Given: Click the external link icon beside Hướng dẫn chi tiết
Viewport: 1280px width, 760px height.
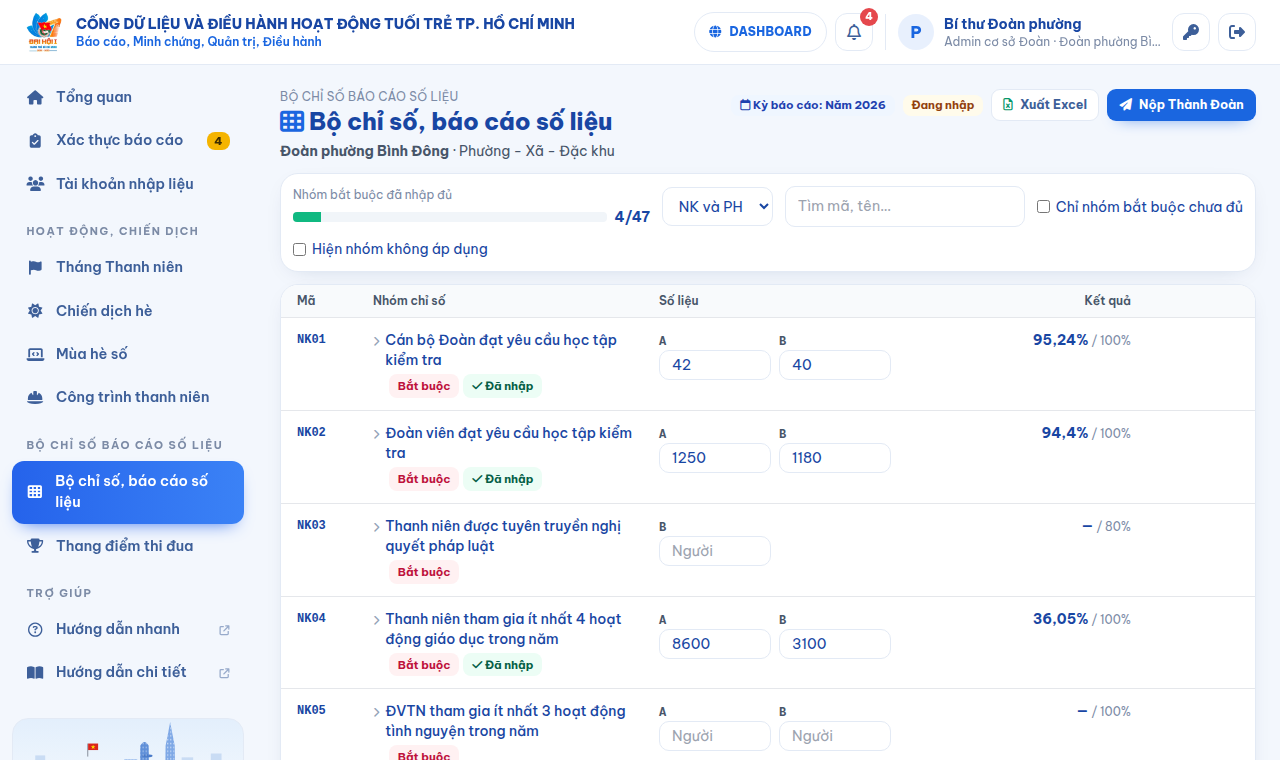Looking at the screenshot, I should click(x=224, y=673).
